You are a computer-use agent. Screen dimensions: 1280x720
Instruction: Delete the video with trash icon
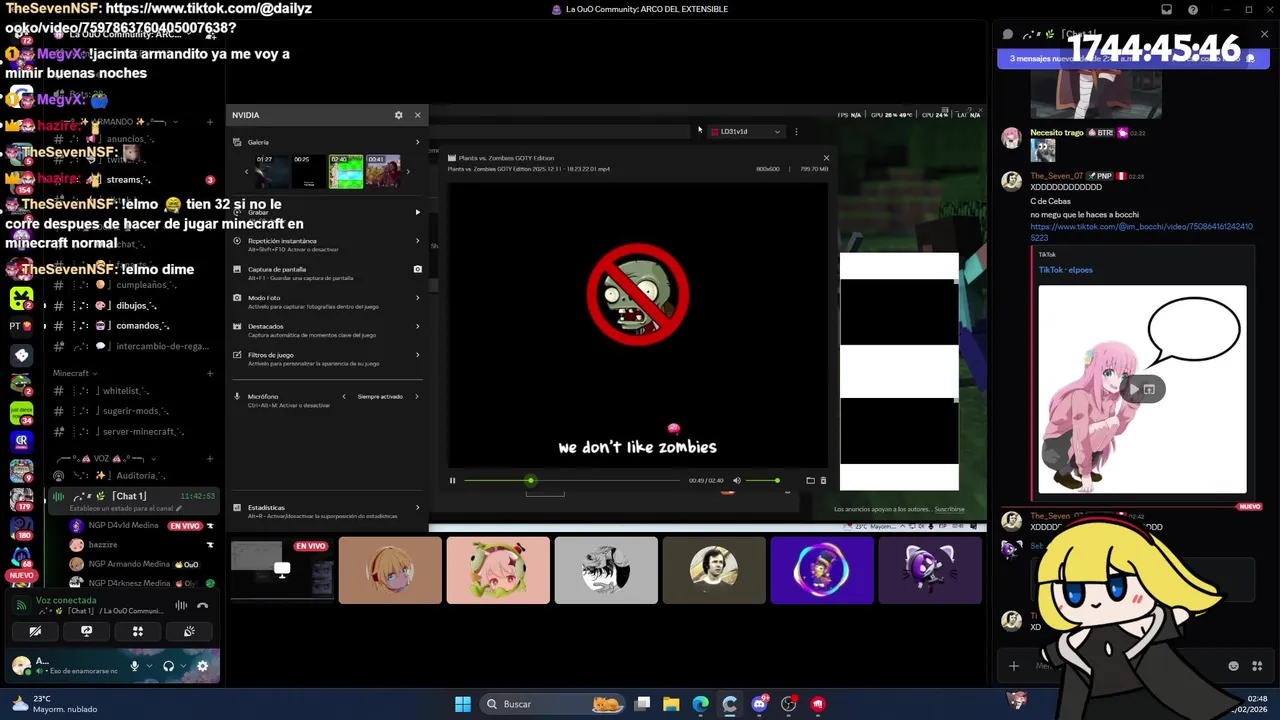(823, 481)
